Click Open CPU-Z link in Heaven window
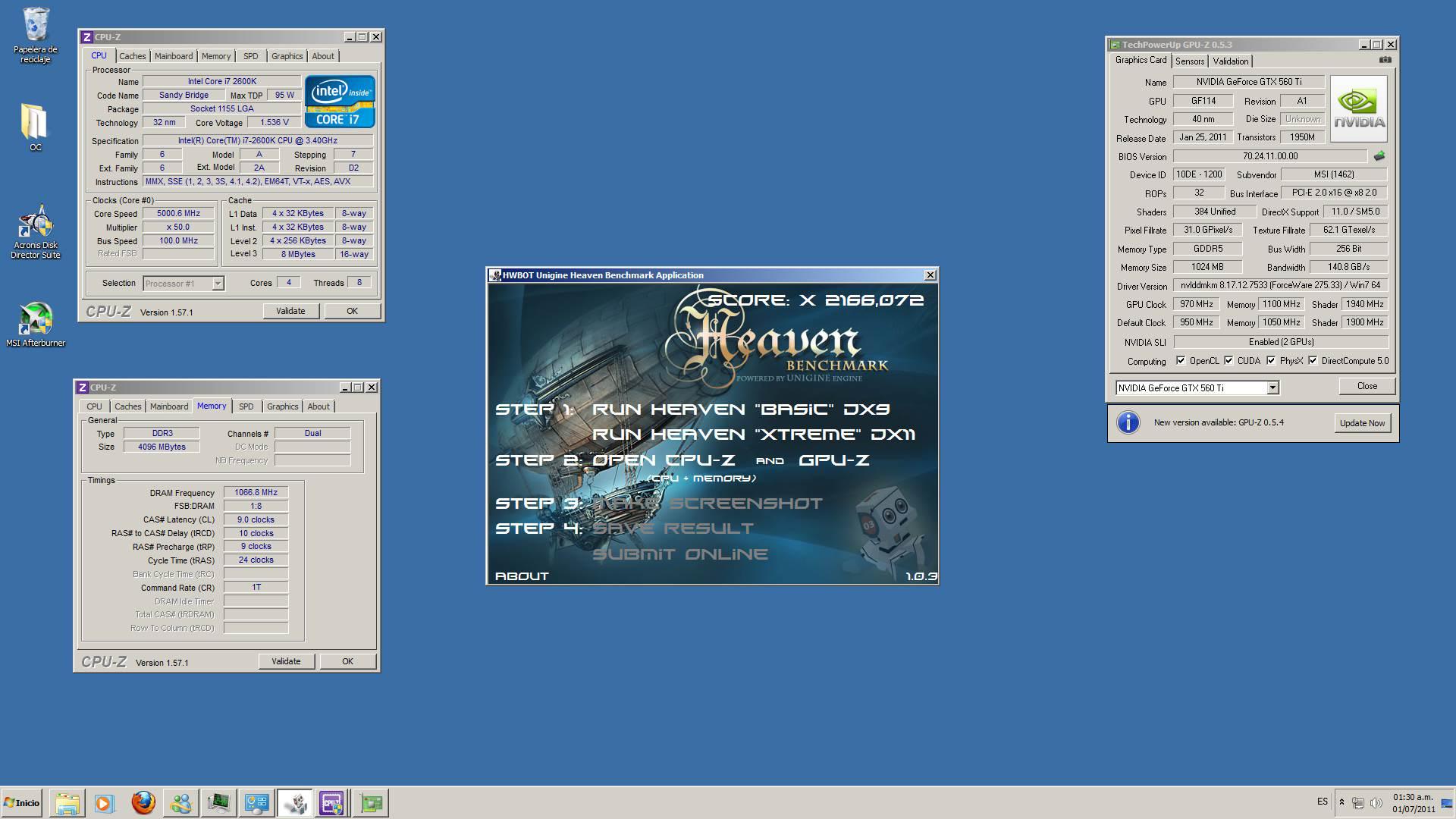Screen dimensions: 1456x819 [x=664, y=460]
